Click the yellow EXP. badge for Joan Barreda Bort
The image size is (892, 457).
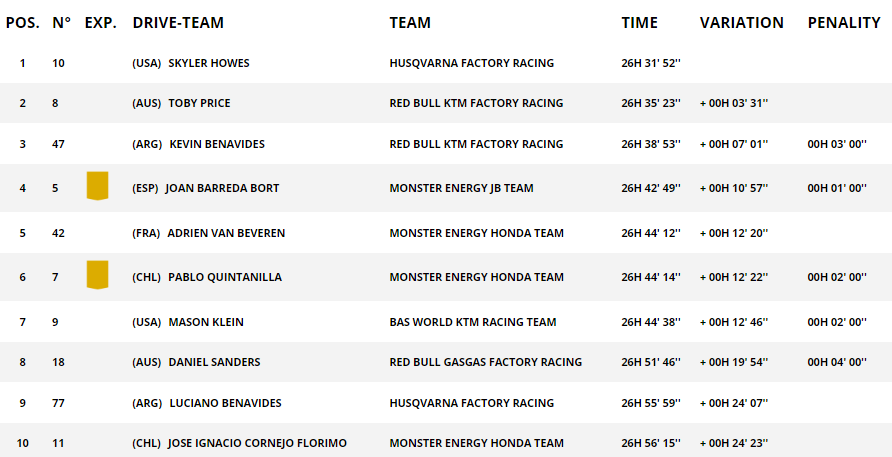[97, 186]
